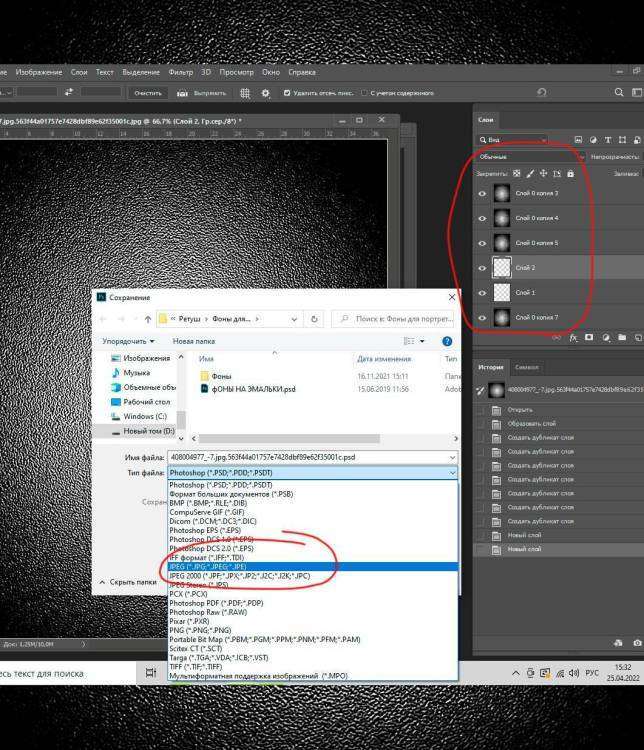The image size is (644, 750).
Task: Click the Новая папка button
Action: click(x=194, y=341)
